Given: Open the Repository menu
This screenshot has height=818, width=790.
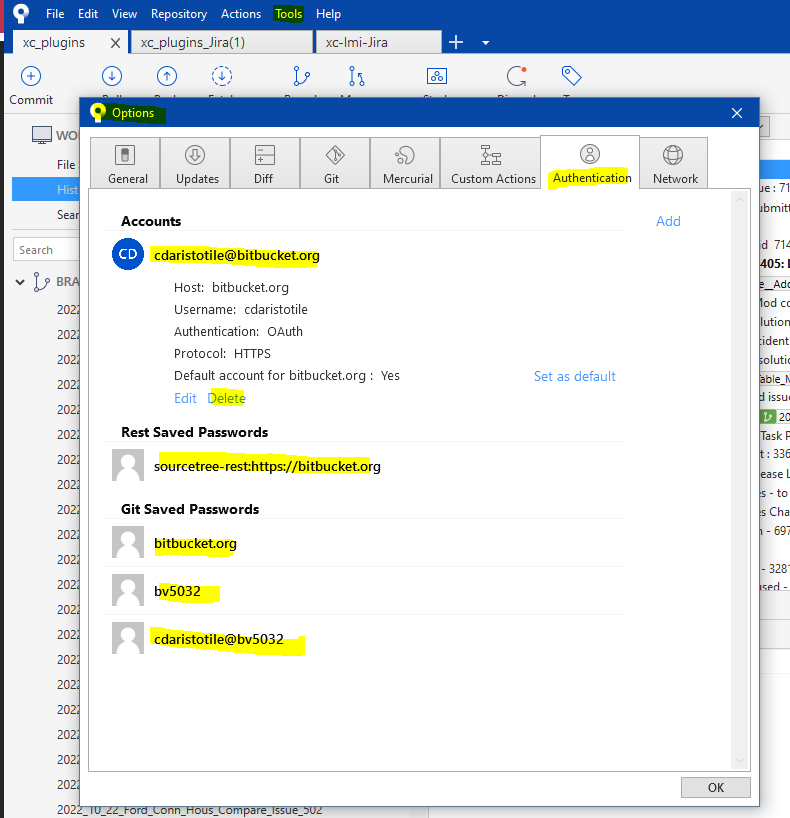Looking at the screenshot, I should pyautogui.click(x=179, y=14).
